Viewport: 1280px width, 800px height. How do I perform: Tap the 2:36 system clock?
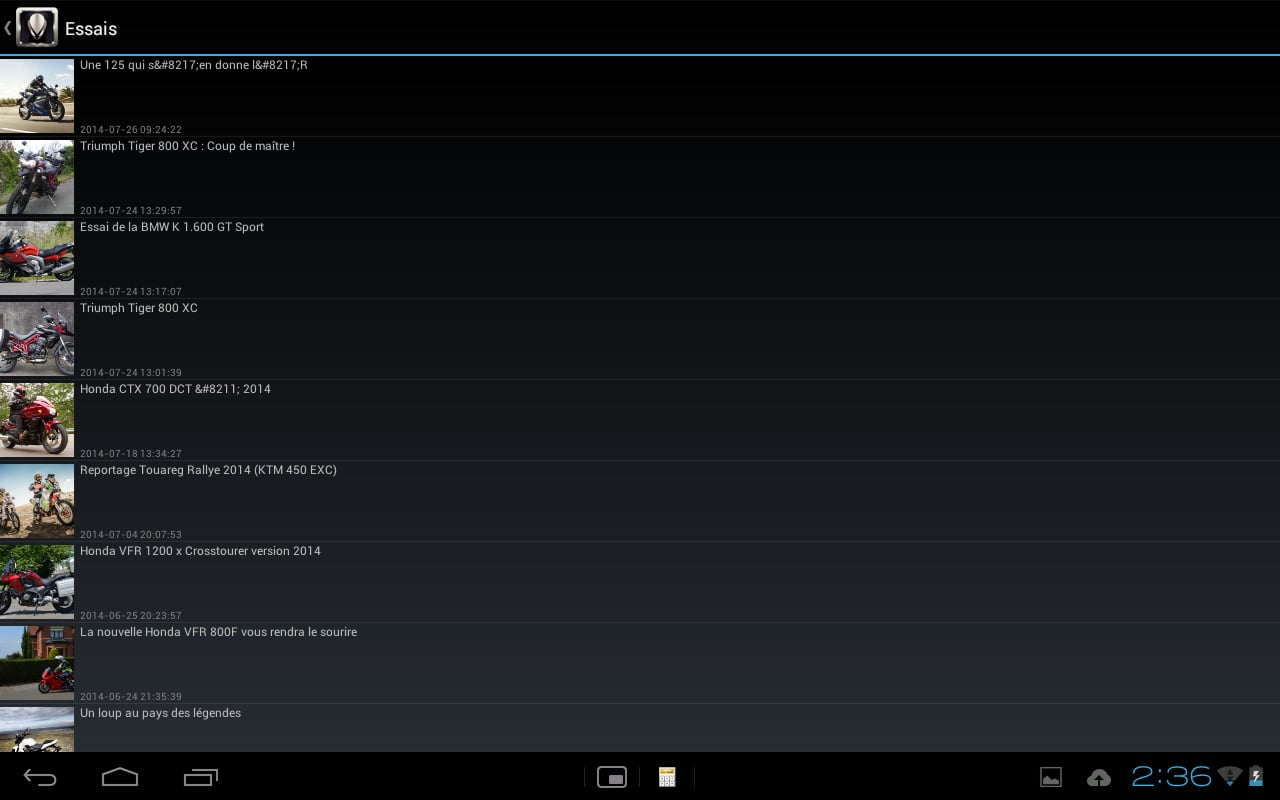tap(1172, 777)
